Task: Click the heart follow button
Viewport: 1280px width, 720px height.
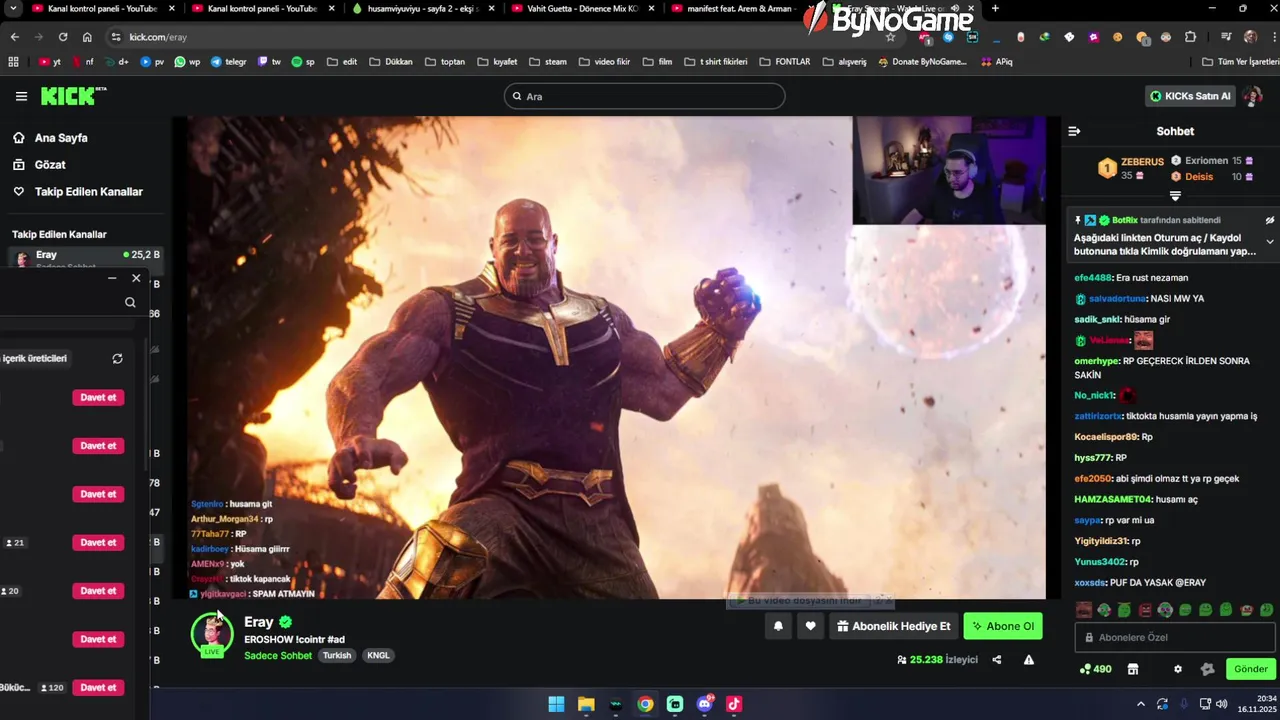Action: click(x=810, y=626)
